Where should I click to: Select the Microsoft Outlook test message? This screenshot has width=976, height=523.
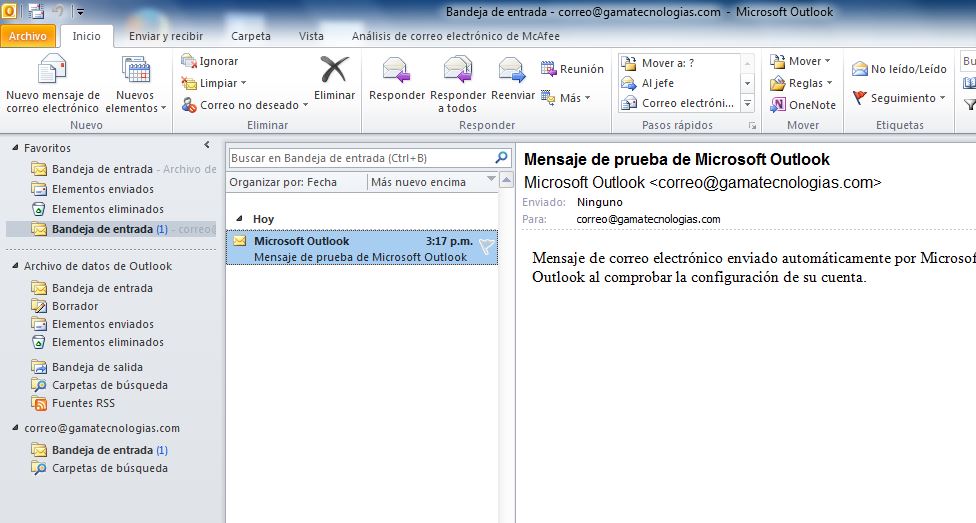[x=362, y=248]
